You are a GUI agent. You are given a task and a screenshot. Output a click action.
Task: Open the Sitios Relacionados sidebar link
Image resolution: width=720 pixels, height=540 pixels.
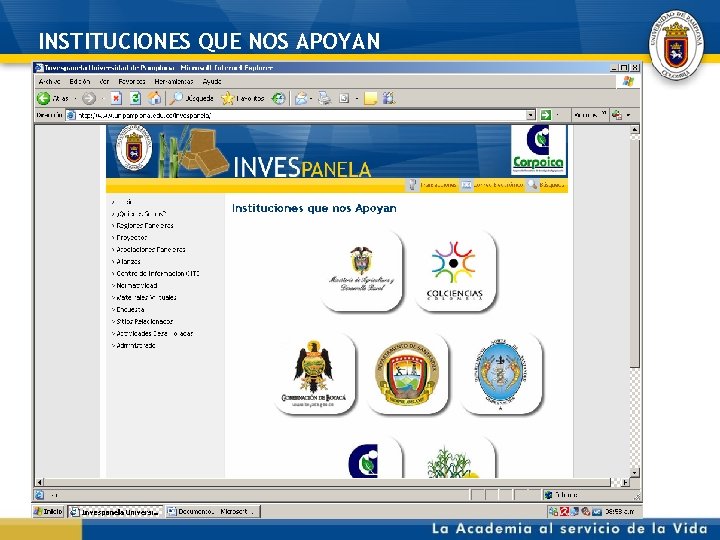point(144,321)
